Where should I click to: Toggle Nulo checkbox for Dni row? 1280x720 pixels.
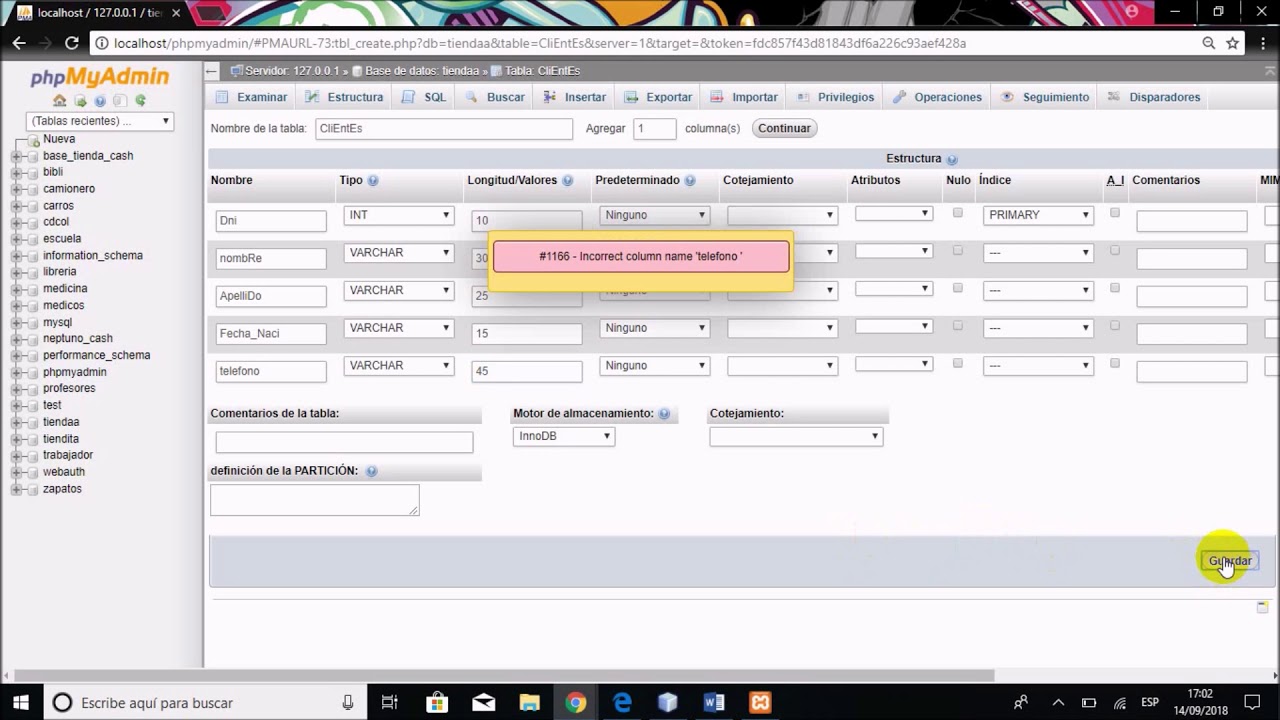point(958,213)
